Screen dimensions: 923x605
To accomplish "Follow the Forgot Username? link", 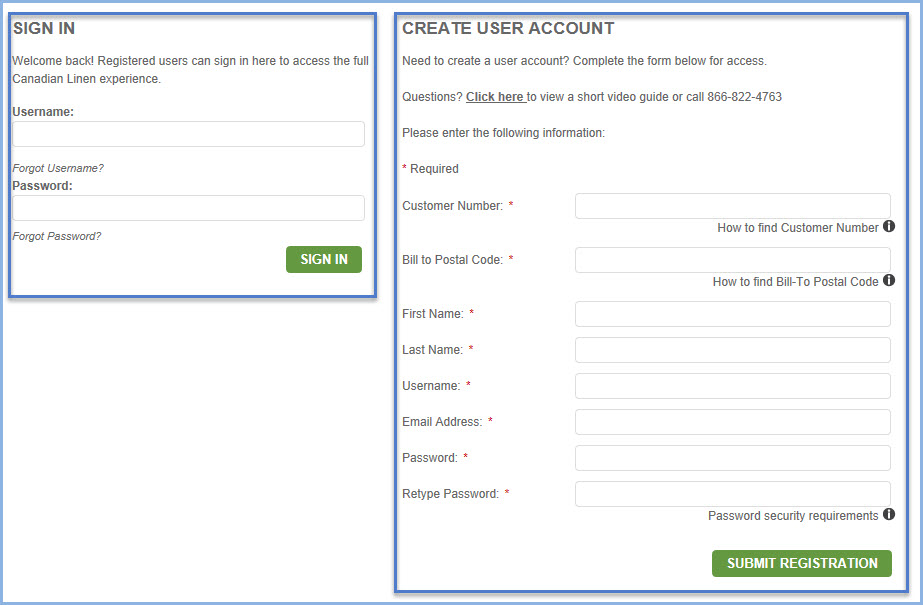I will tap(58, 168).
